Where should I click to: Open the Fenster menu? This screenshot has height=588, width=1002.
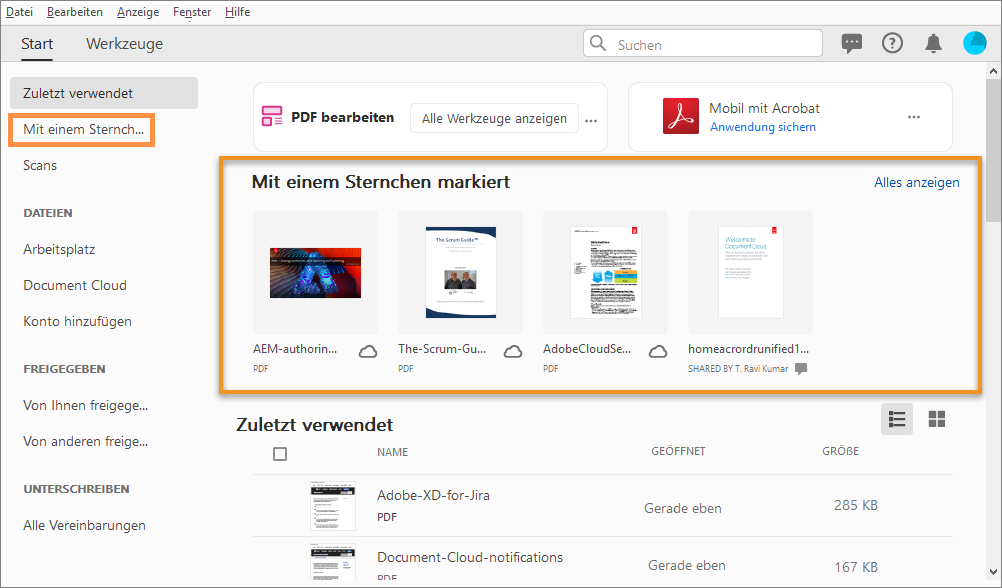(x=192, y=12)
